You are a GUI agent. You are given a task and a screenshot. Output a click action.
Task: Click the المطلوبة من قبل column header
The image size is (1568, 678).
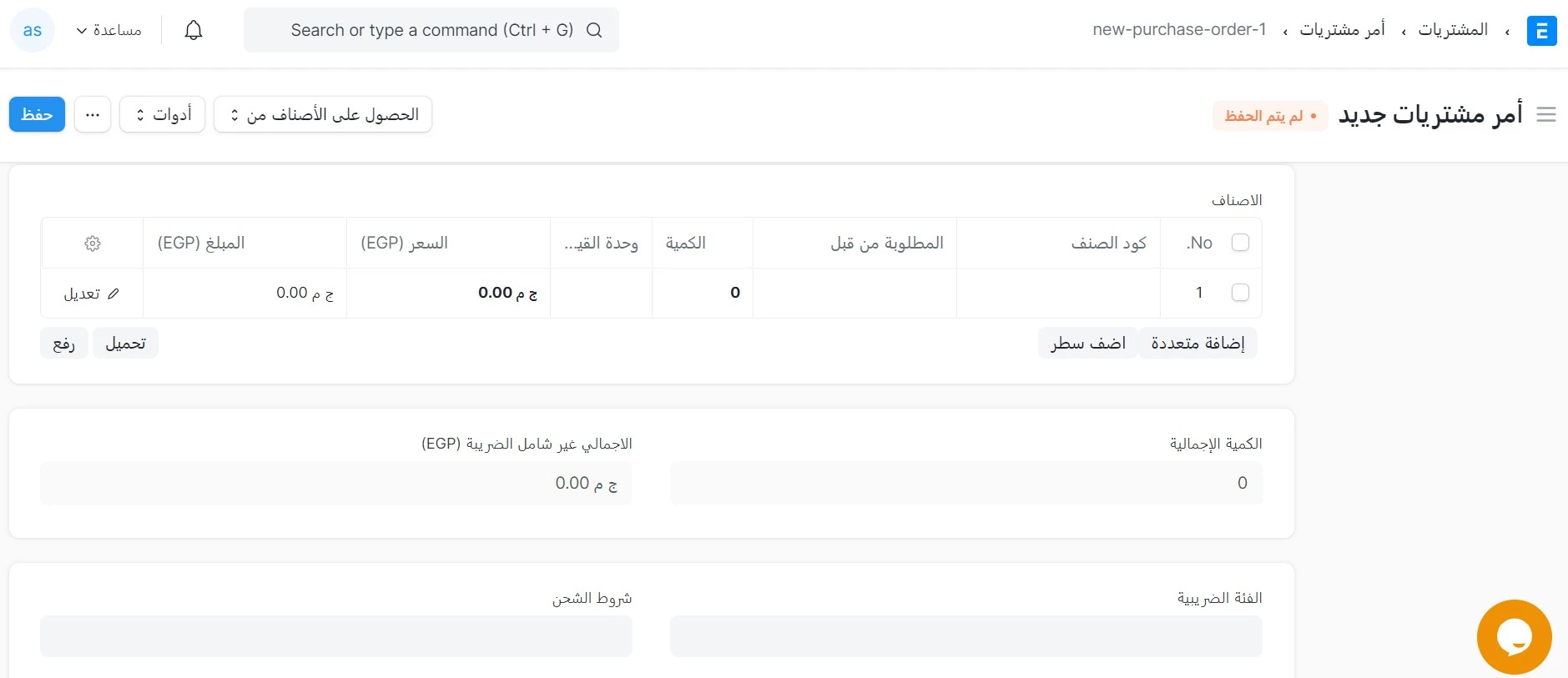855,243
